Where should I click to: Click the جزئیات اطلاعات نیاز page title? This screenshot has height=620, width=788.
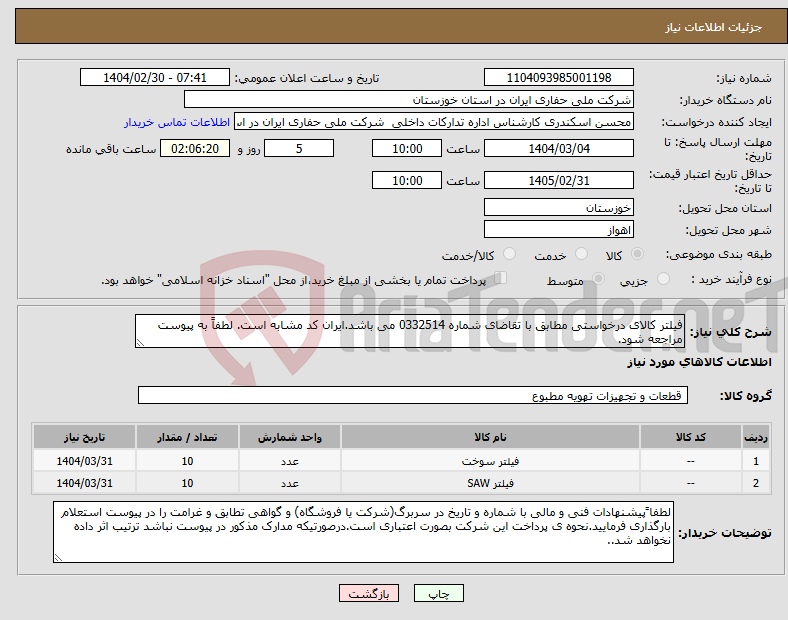click(713, 27)
